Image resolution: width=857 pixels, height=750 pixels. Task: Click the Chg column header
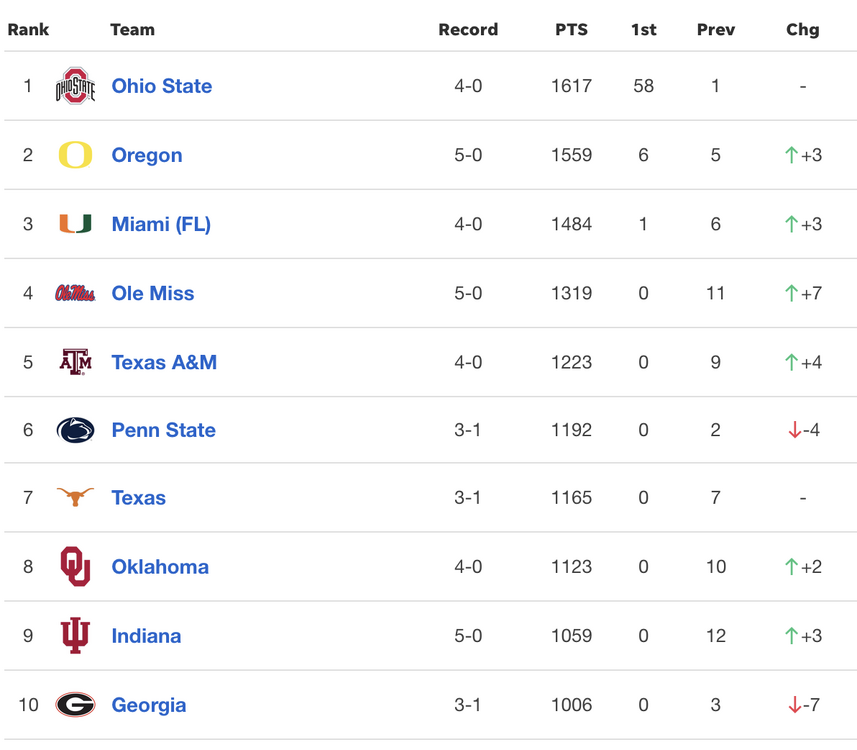tap(802, 29)
